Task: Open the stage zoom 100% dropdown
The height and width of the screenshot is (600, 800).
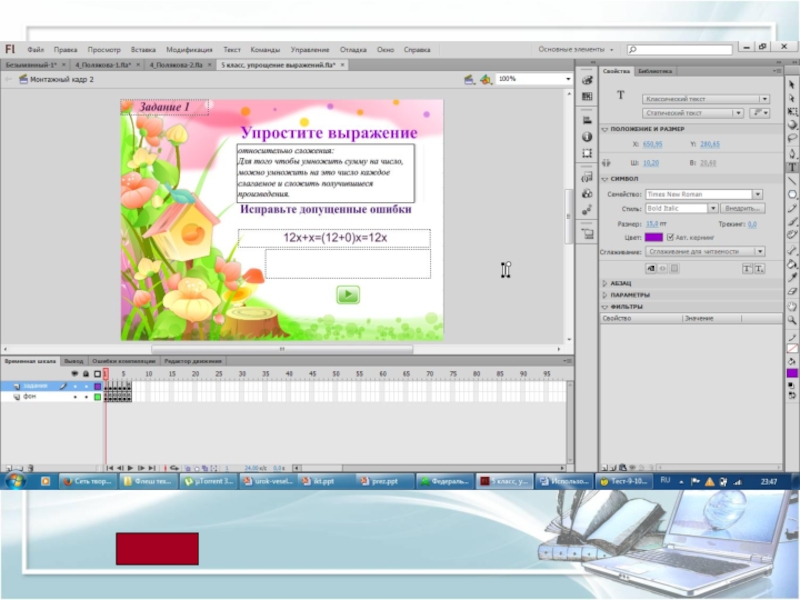Action: 566,79
